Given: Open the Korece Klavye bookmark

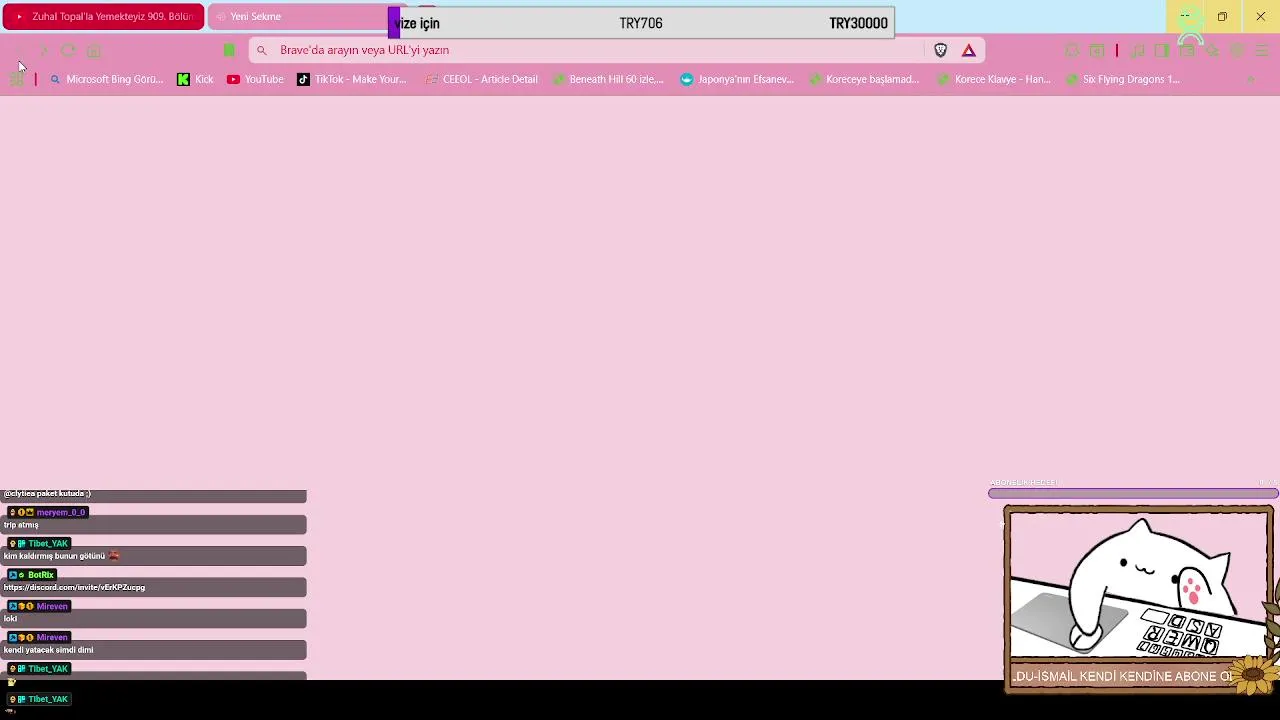Looking at the screenshot, I should click(x=994, y=79).
